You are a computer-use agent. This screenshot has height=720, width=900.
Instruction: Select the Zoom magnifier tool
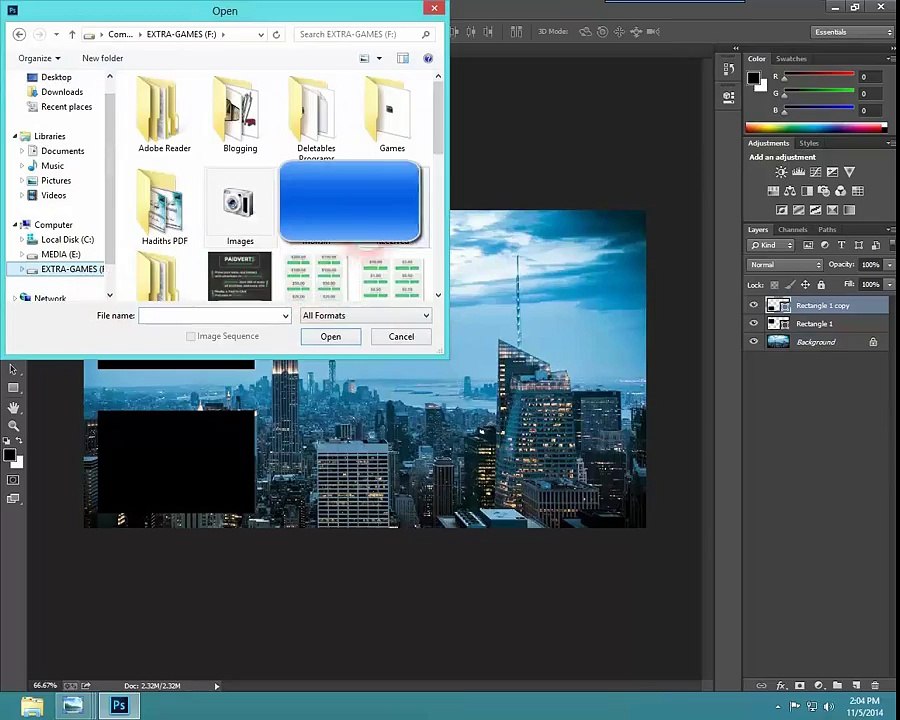coord(13,426)
